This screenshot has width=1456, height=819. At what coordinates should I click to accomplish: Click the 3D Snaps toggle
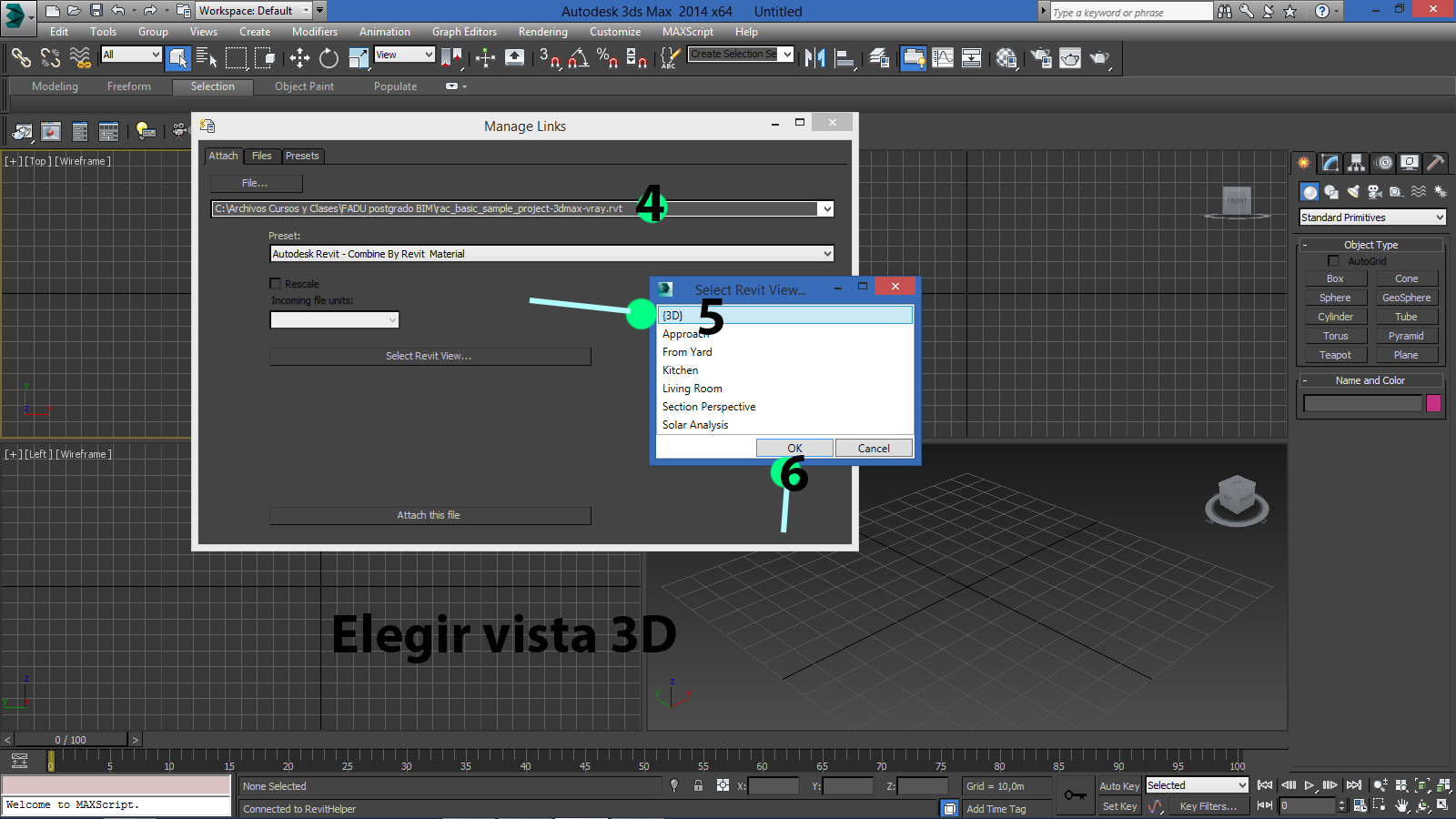[549, 58]
